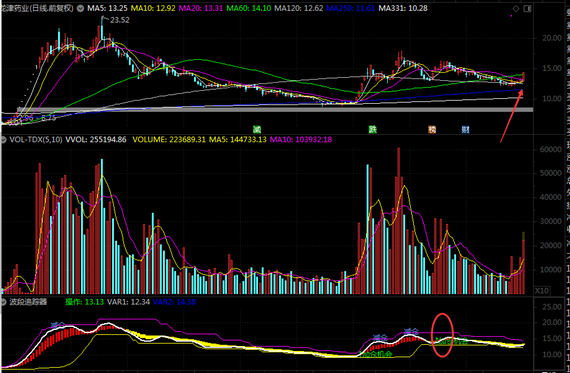Select the MA20 magenta average label
570x373 pixels.
click(201, 8)
